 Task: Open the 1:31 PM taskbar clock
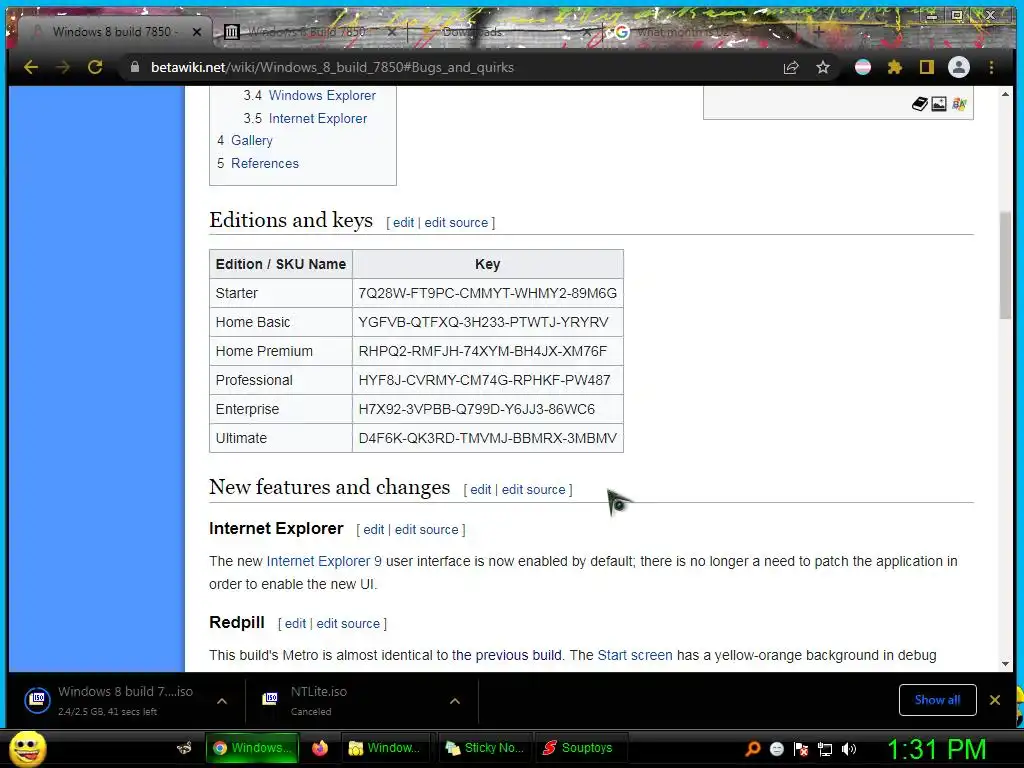(x=936, y=749)
